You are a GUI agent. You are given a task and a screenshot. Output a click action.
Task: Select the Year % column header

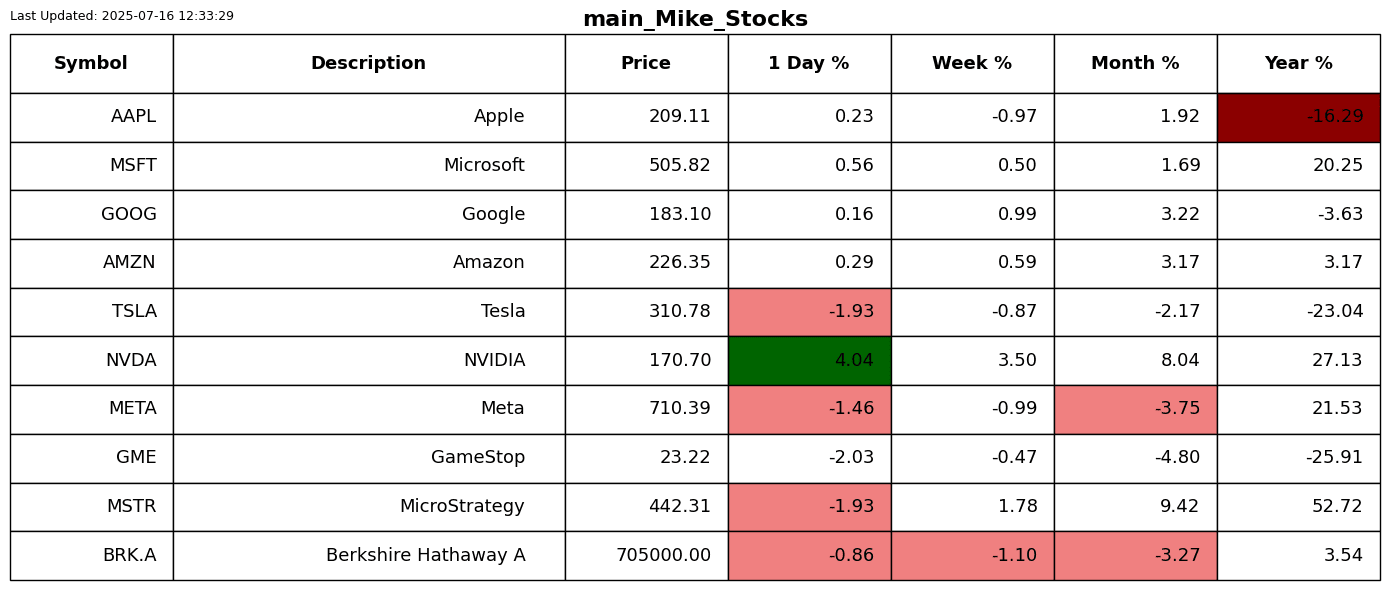pyautogui.click(x=1298, y=64)
